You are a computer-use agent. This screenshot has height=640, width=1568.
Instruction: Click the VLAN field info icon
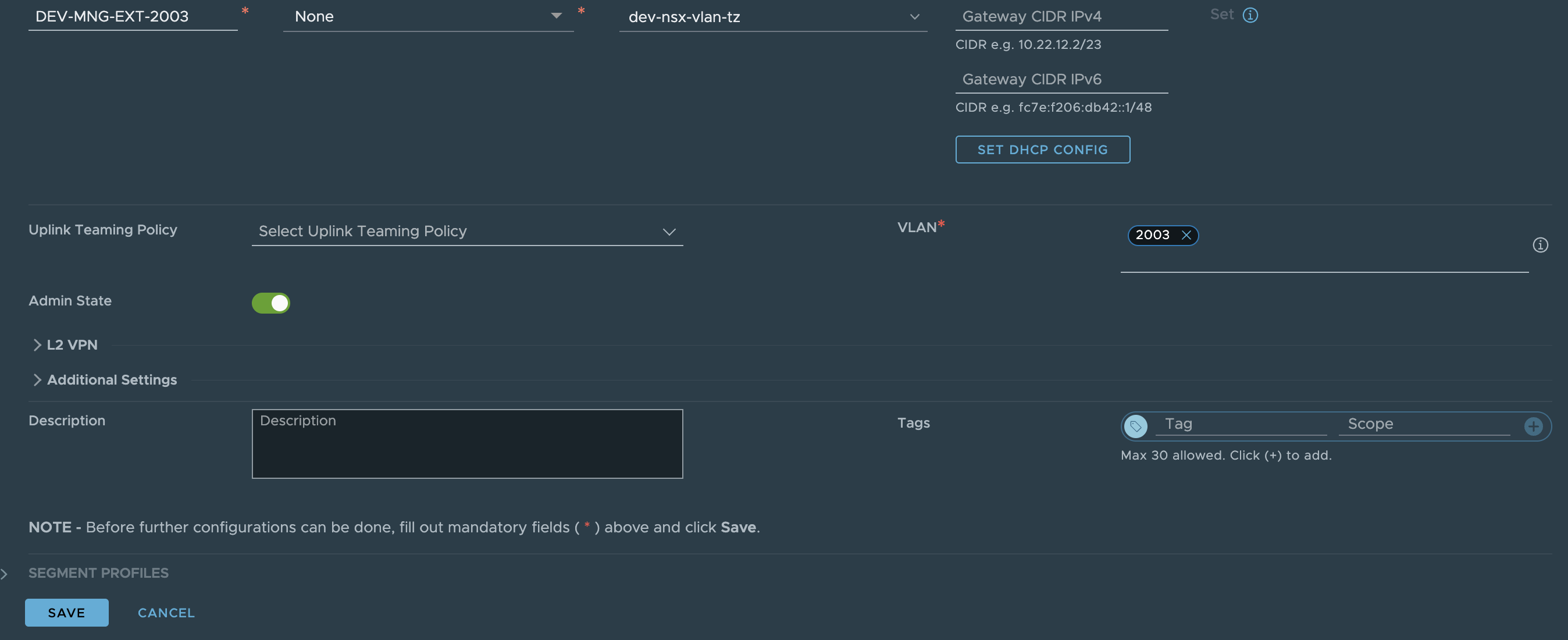[1540, 245]
